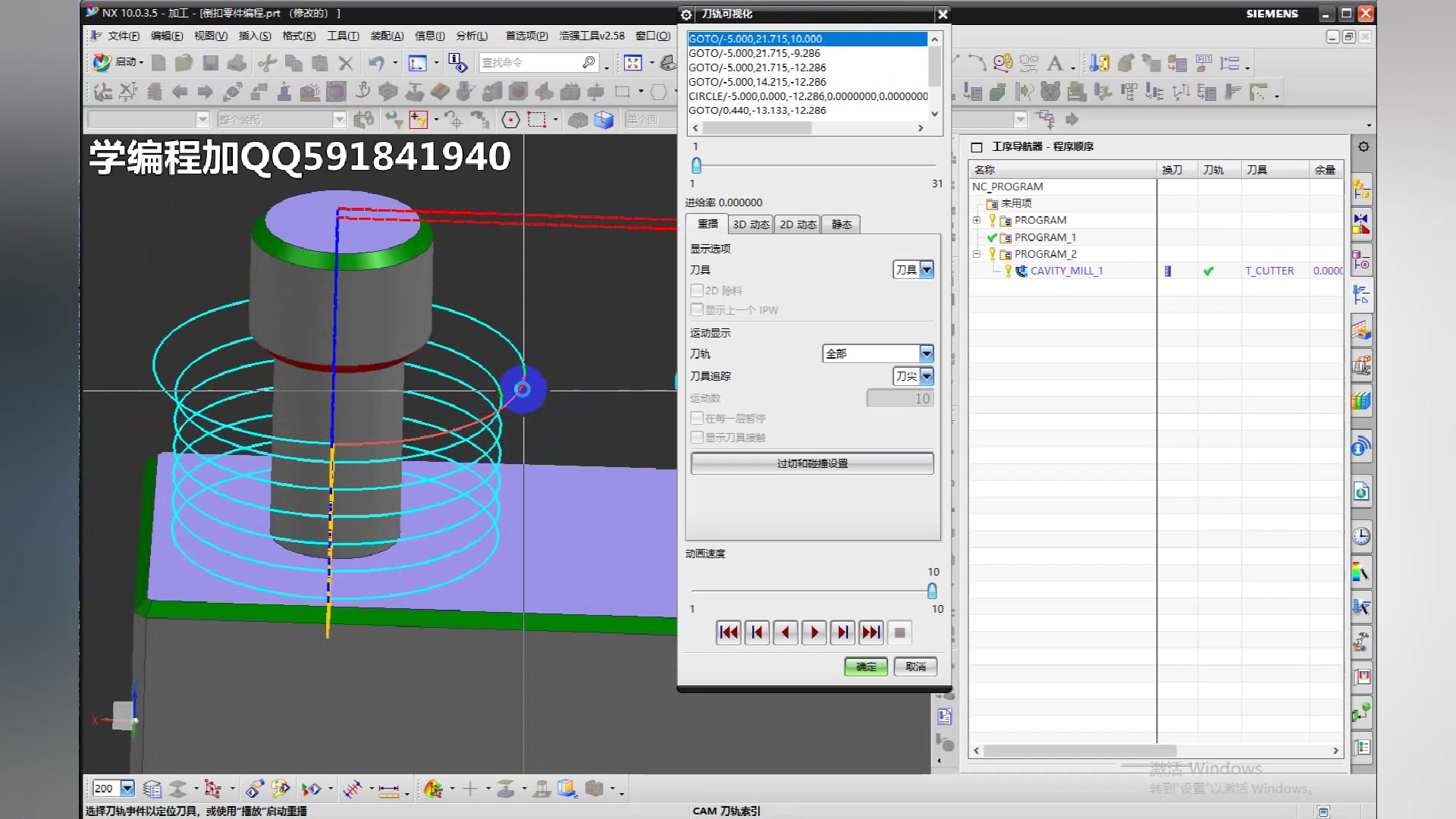Viewport: 1456px width, 819px height.
Task: Rewind to start of tool path
Action: click(x=728, y=632)
